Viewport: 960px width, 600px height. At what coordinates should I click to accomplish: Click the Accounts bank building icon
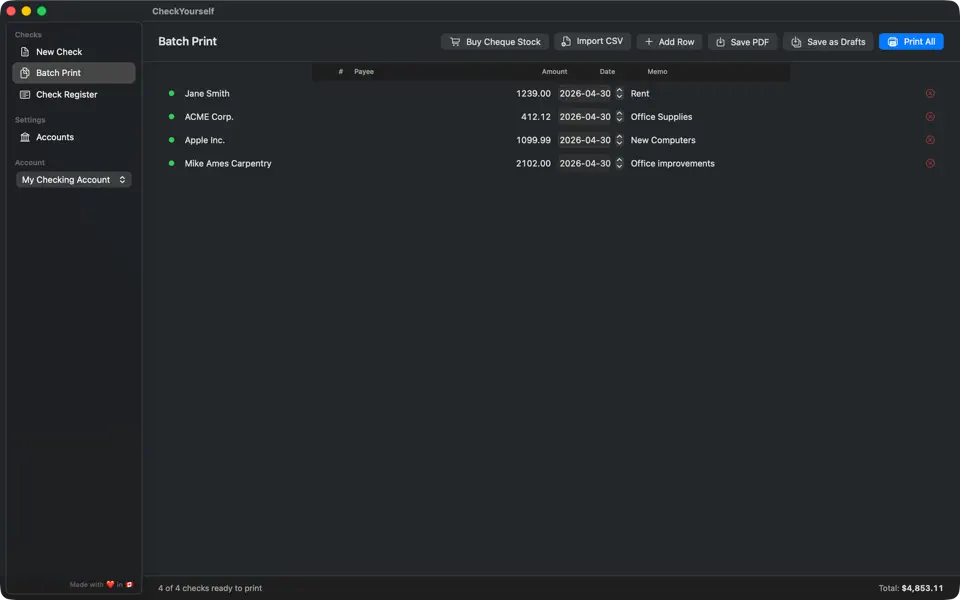pyautogui.click(x=24, y=137)
